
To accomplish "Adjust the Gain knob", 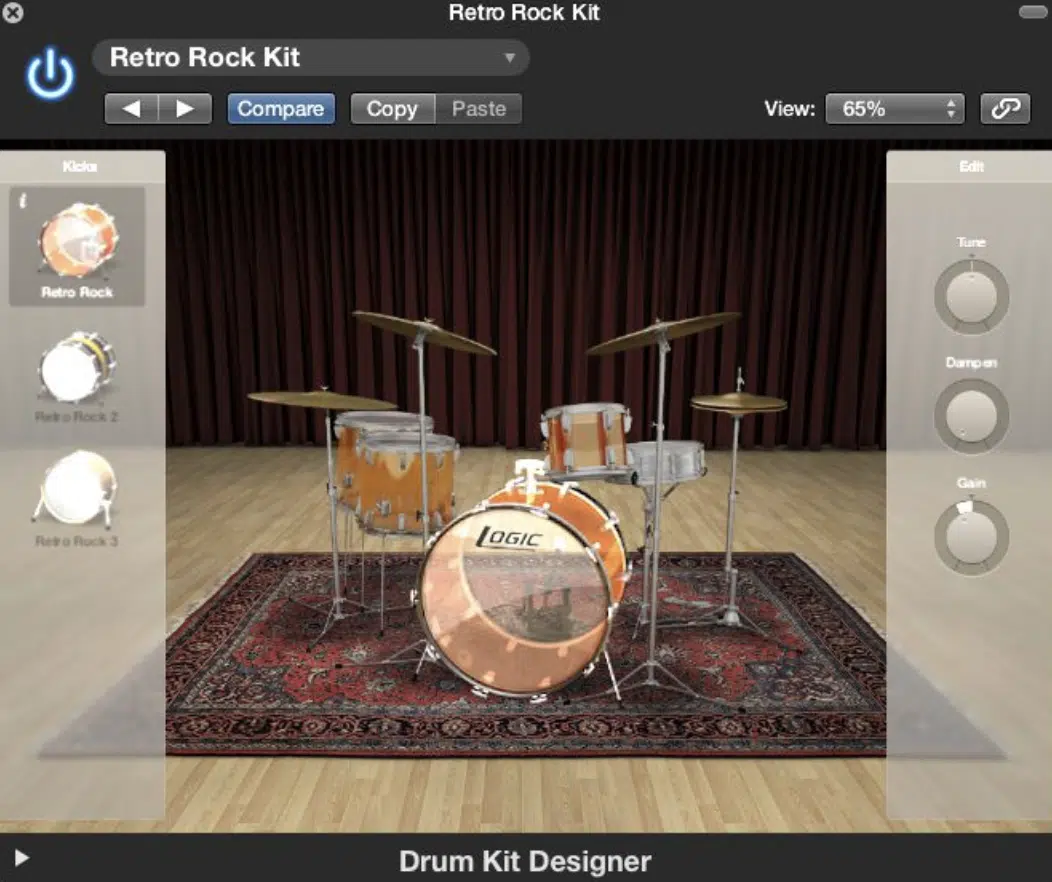I will 971,537.
